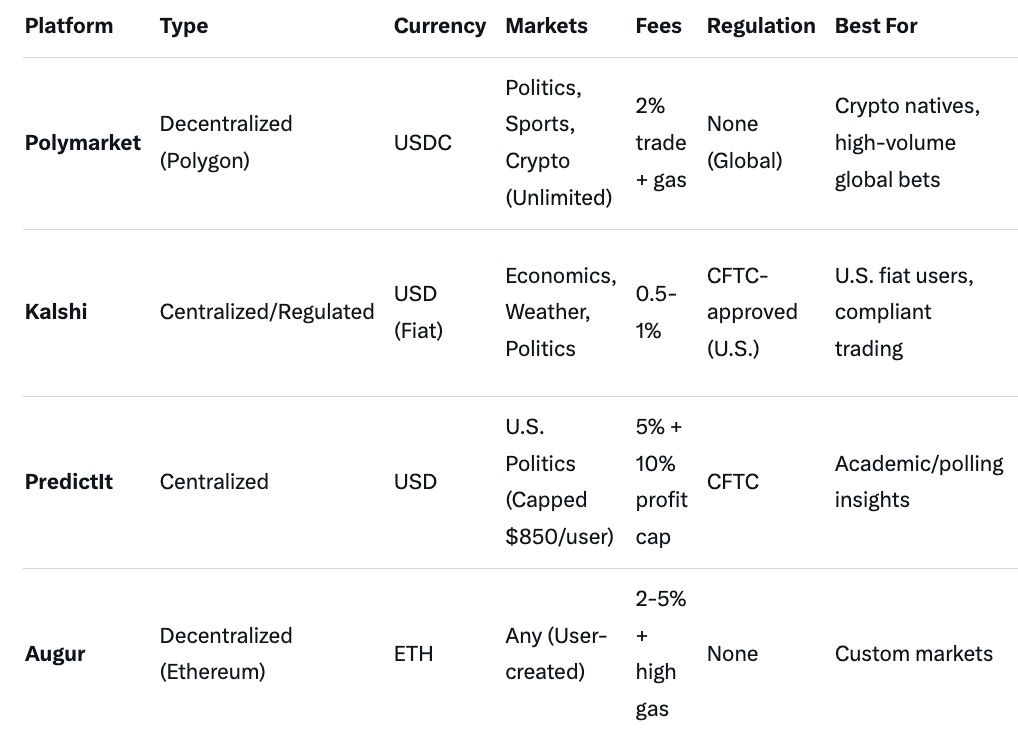Click the Regulation column header

tap(760, 26)
